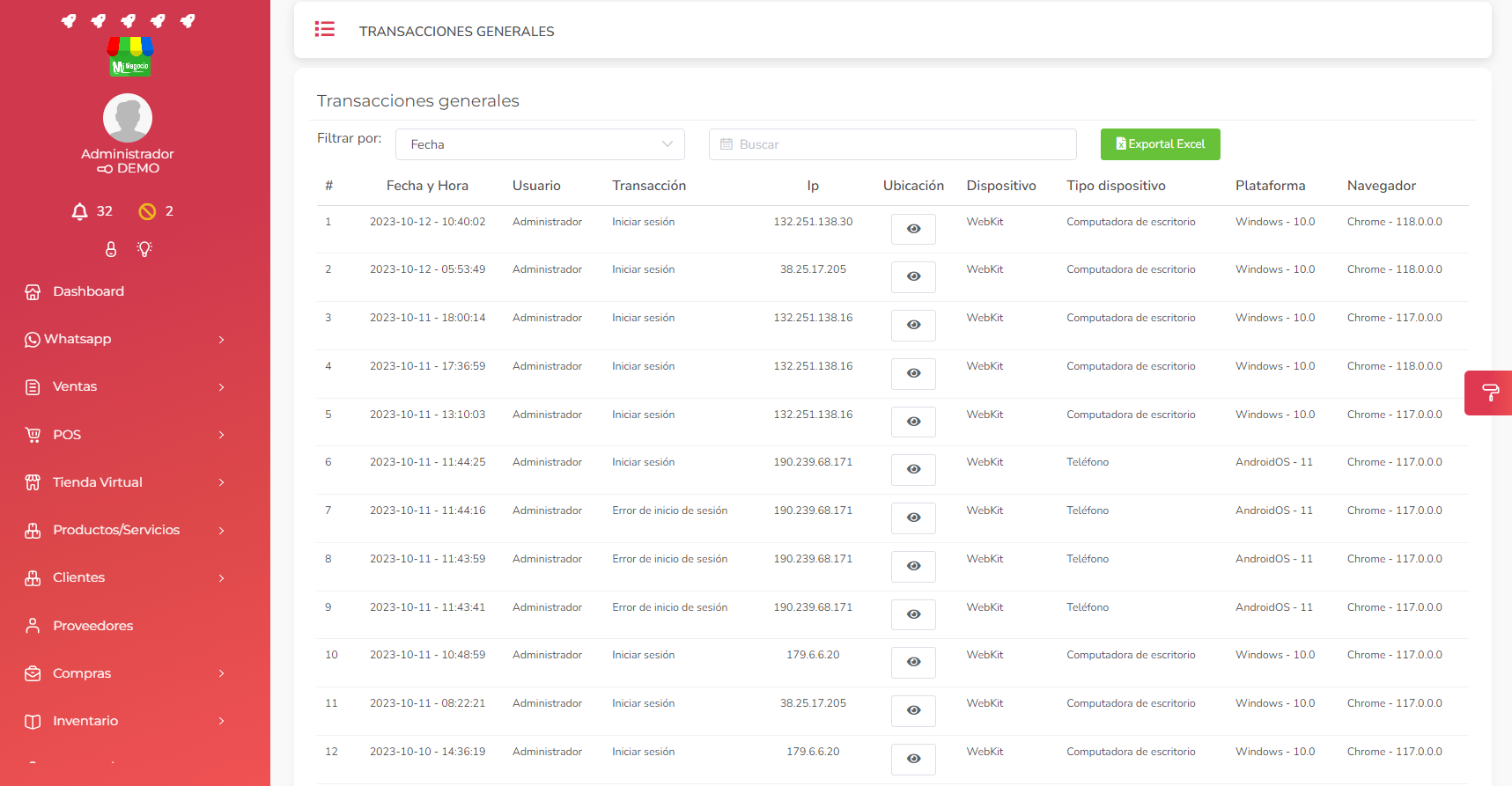Click the Compras box icon
Viewport: 1512px width, 786px height.
(x=33, y=673)
